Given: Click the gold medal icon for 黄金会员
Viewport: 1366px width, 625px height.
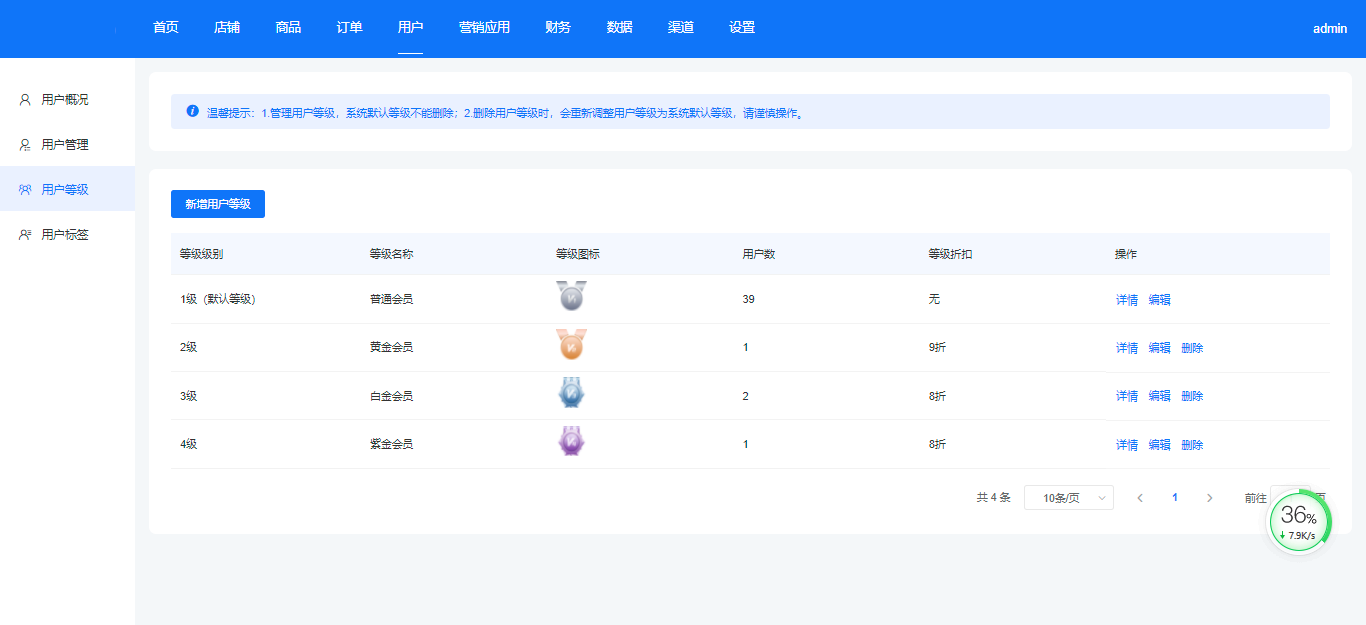Looking at the screenshot, I should coord(571,345).
